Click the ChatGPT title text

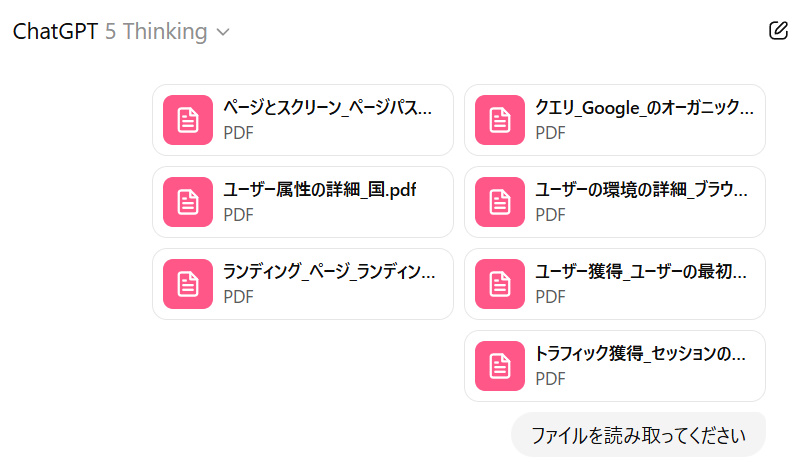pyautogui.click(x=55, y=32)
